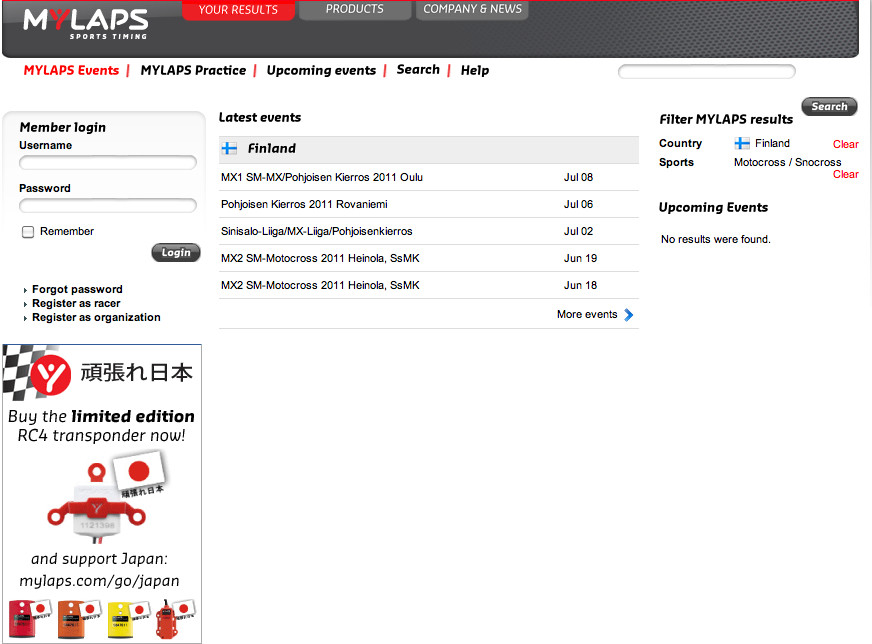Clear the Country filter
This screenshot has width=872, height=644.
pyautogui.click(x=846, y=144)
